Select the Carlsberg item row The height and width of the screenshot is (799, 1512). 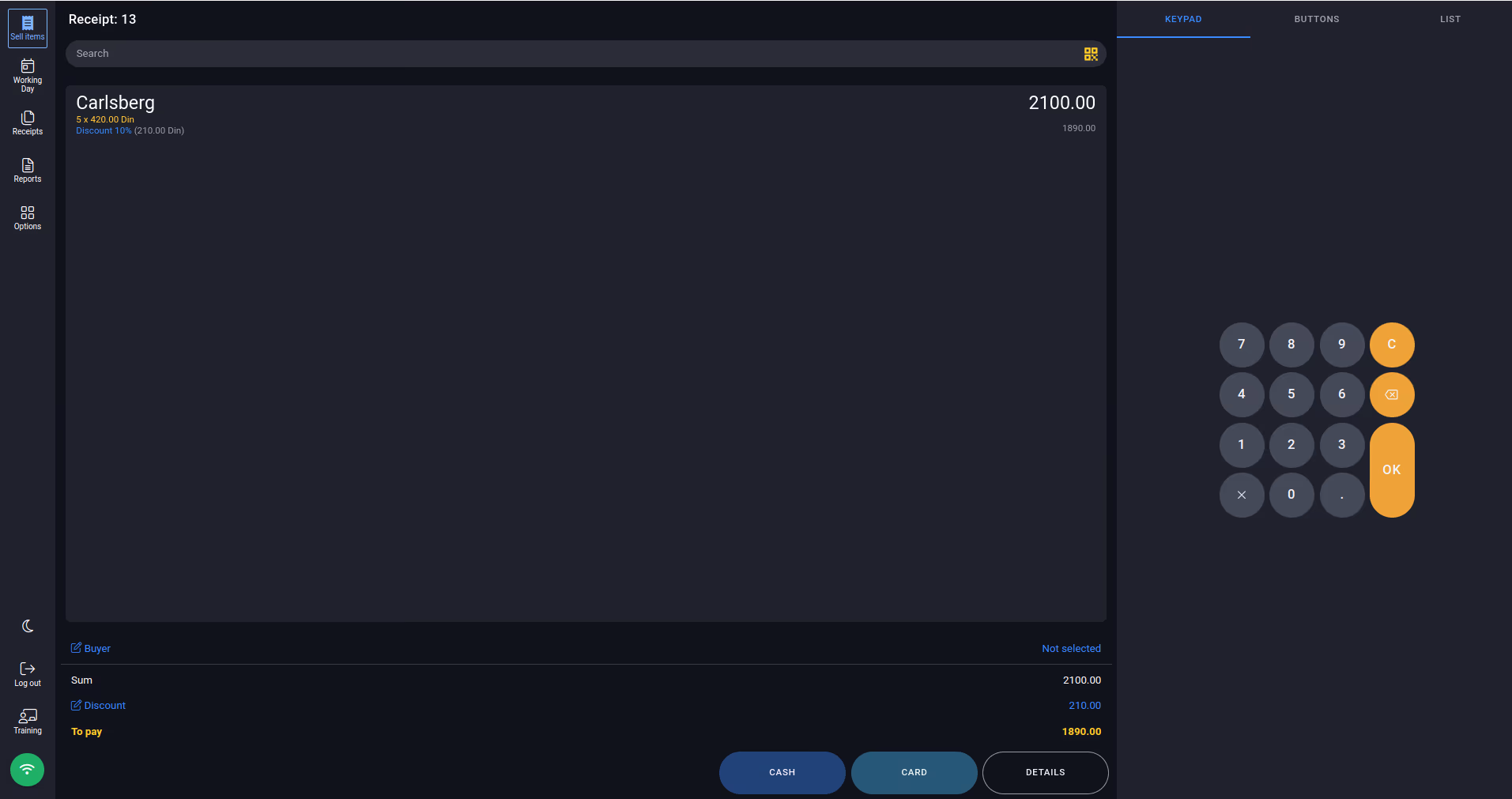pos(586,115)
